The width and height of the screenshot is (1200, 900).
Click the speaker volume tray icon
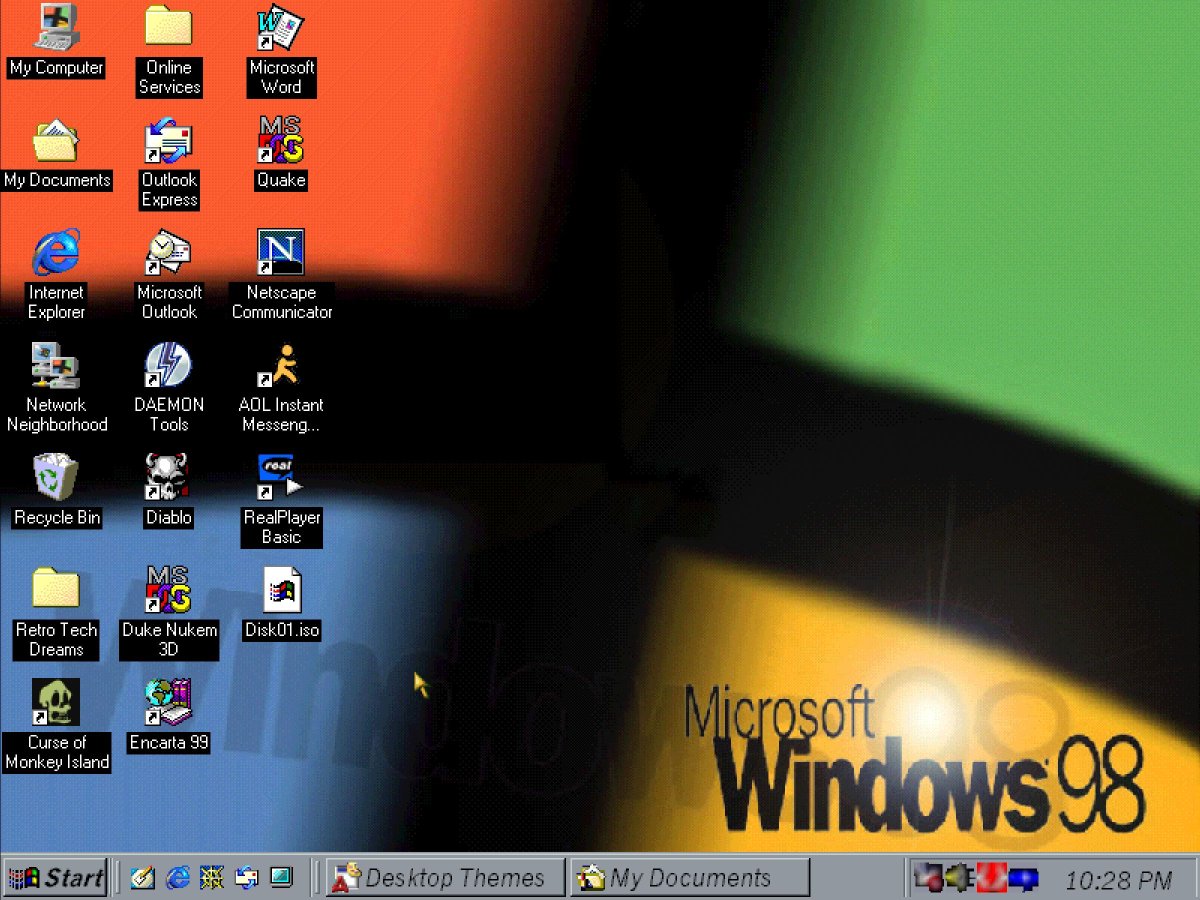point(960,879)
